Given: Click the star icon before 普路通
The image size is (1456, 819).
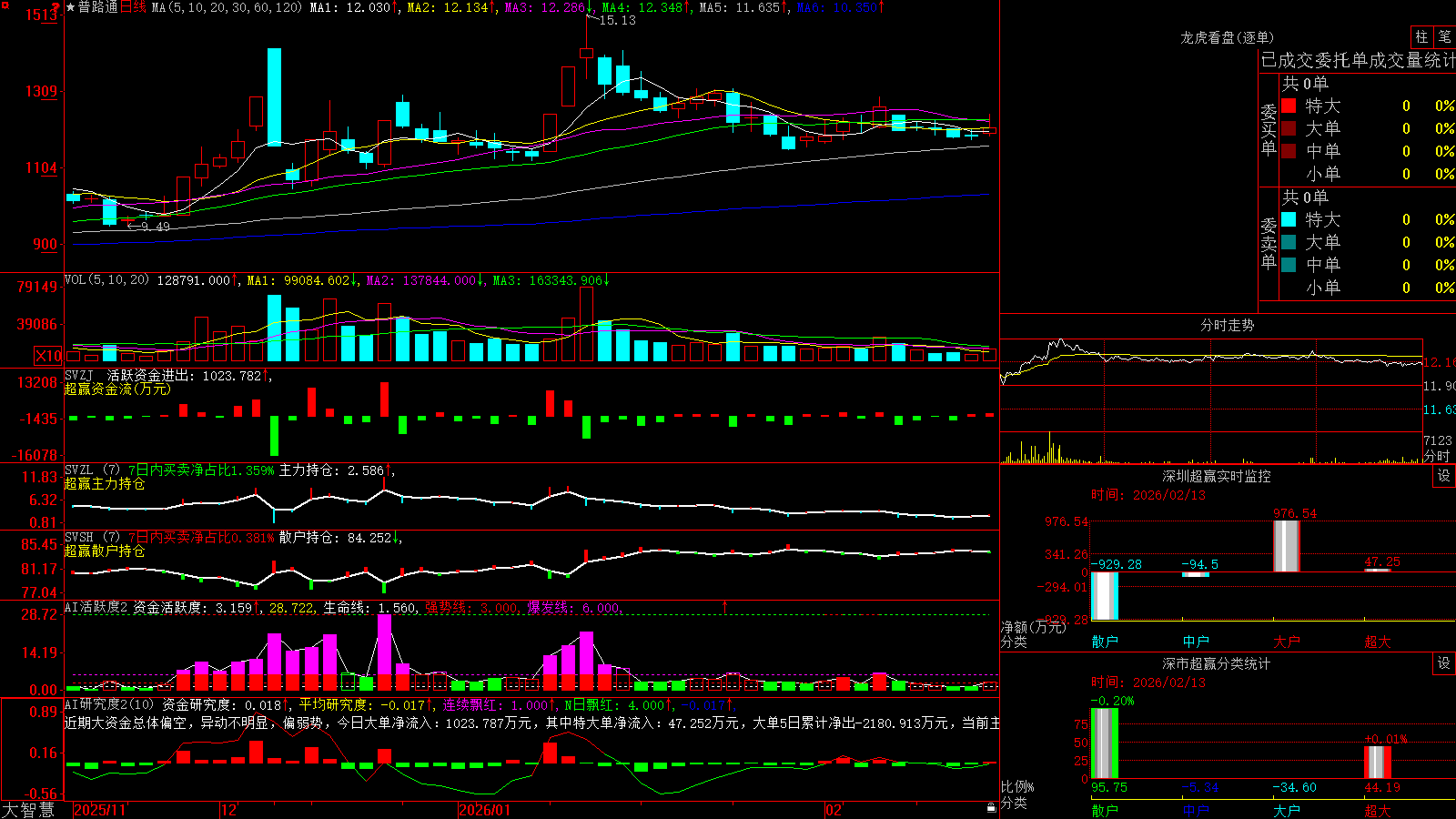Looking at the screenshot, I should [x=71, y=7].
